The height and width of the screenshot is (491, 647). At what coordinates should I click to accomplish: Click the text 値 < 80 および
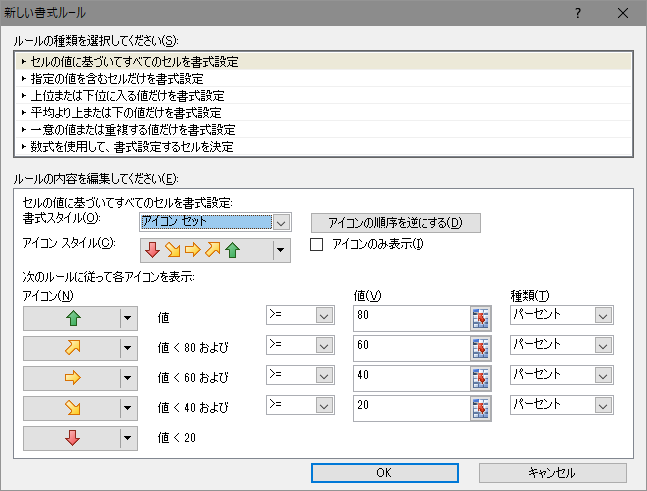click(x=193, y=348)
